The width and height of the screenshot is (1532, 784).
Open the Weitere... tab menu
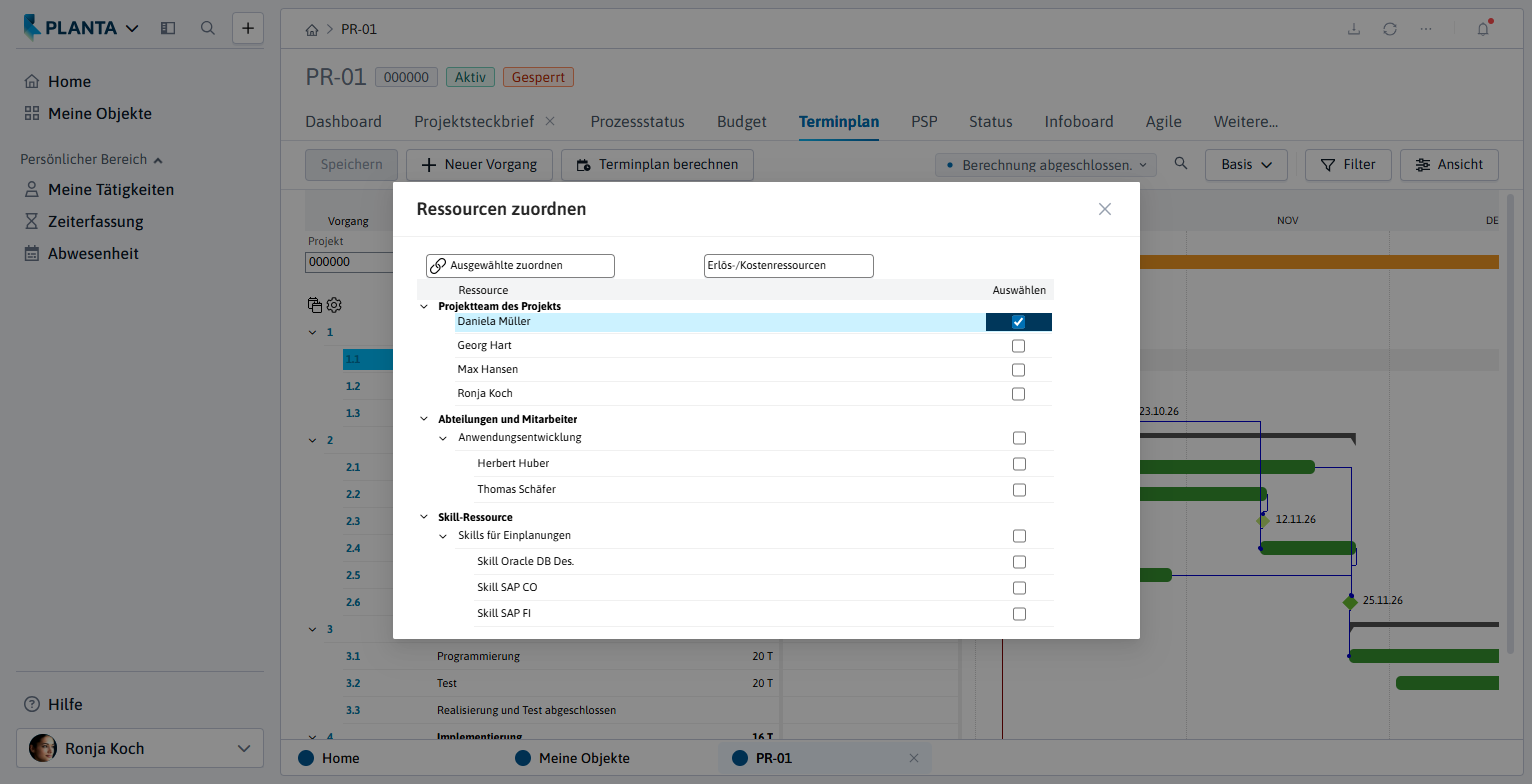coord(1246,122)
